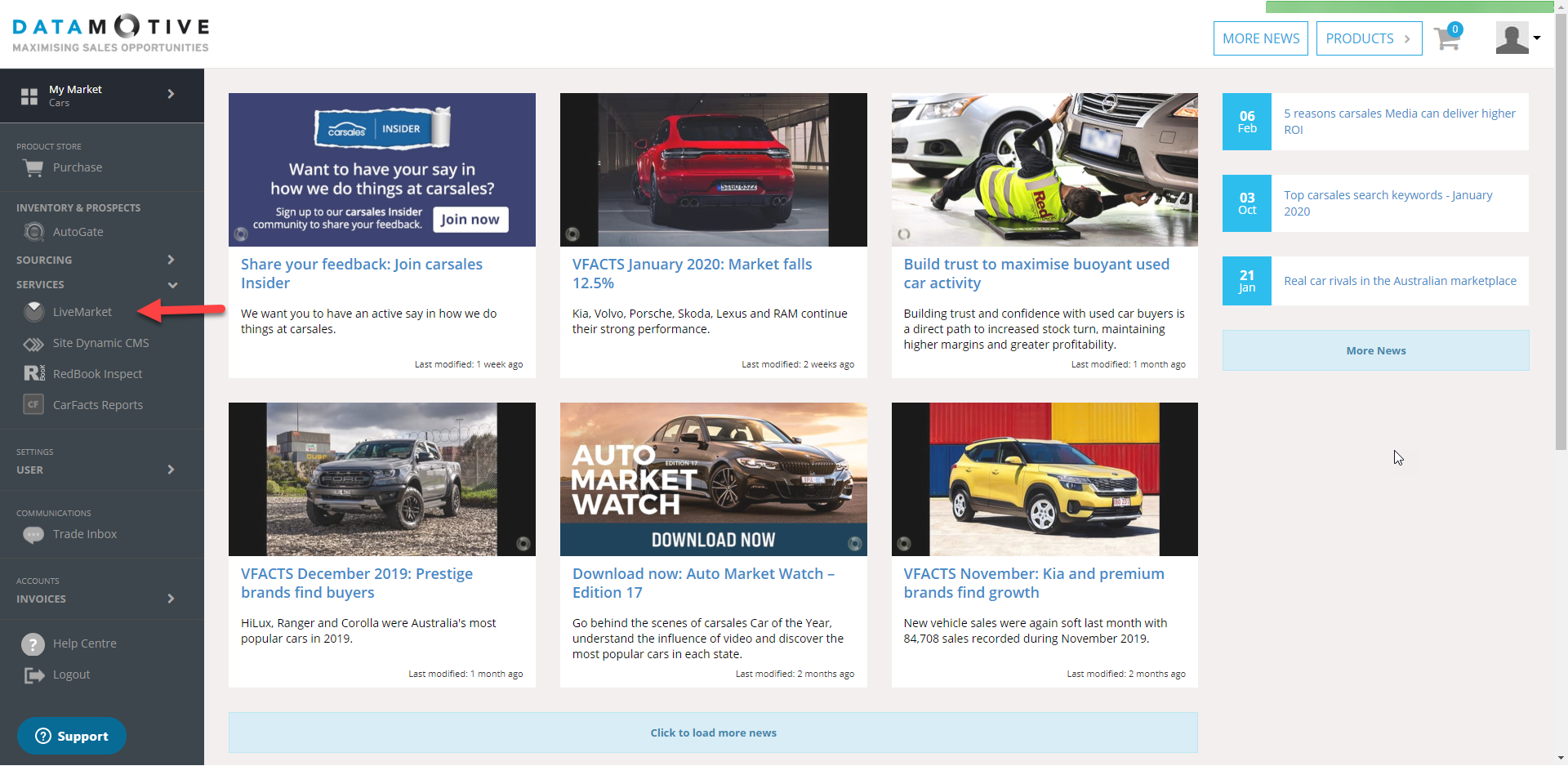This screenshot has height=766, width=1568.
Task: Open Site Dynamic CMS
Action: pos(101,343)
